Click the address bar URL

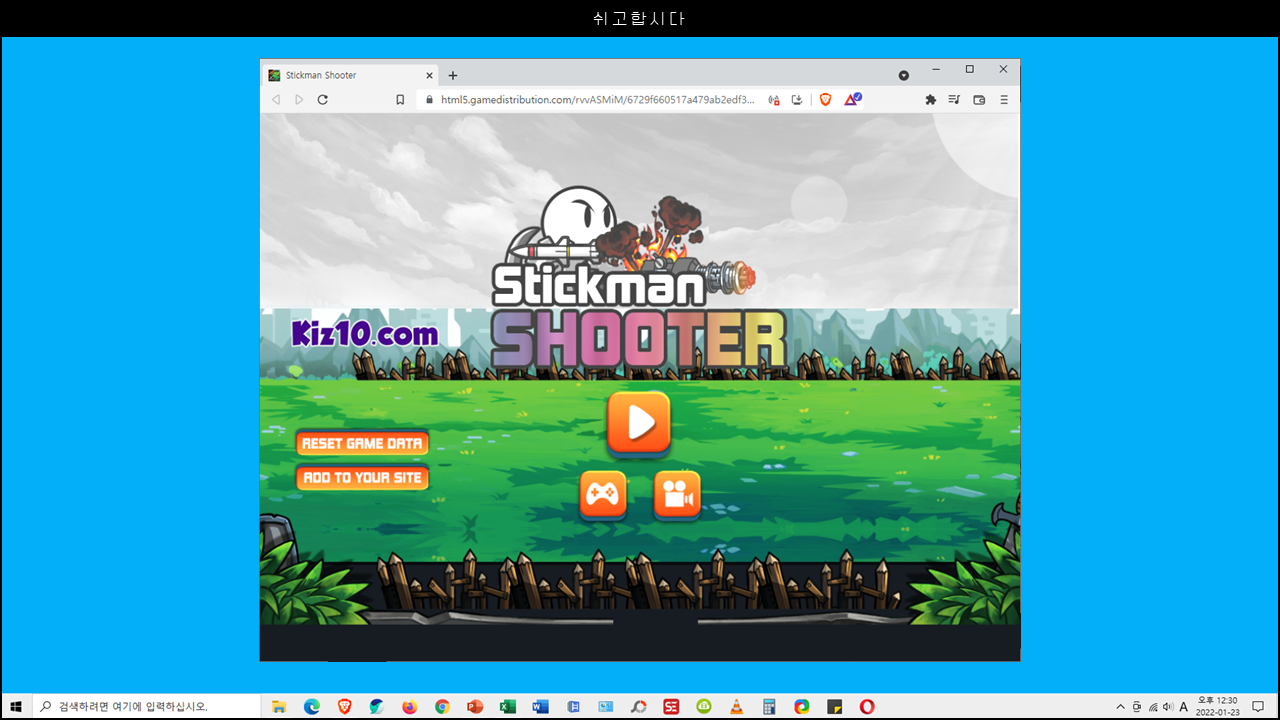coord(598,100)
